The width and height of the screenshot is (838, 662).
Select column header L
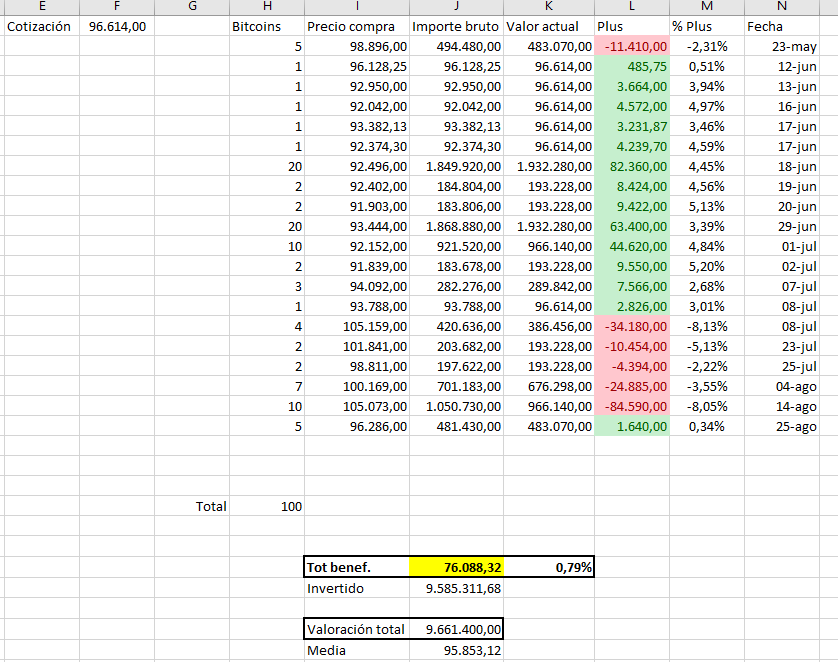coord(632,7)
